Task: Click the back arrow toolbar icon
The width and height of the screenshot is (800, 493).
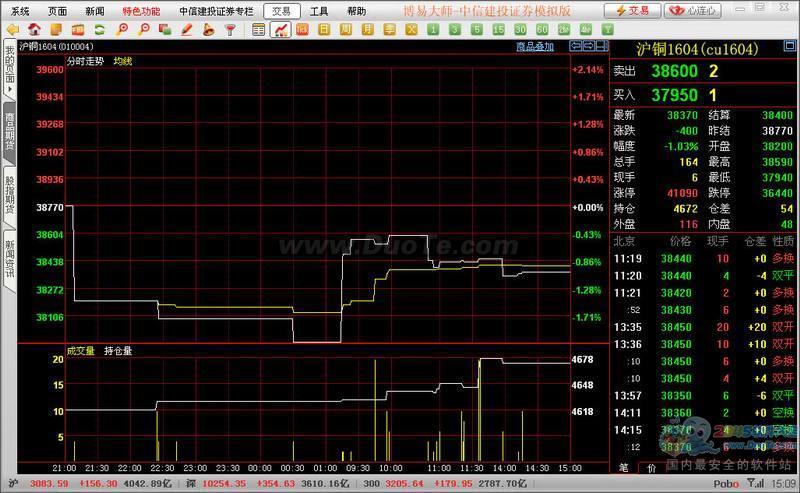Action: click(12, 29)
